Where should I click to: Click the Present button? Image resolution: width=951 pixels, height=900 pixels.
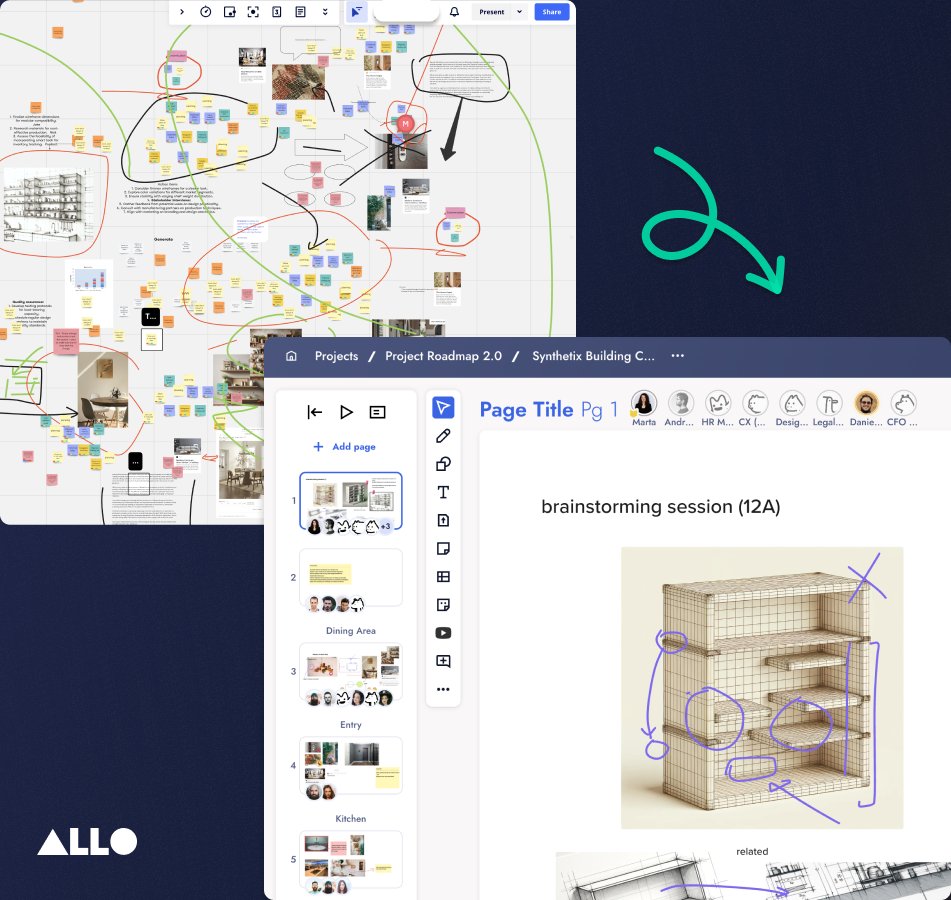click(491, 12)
